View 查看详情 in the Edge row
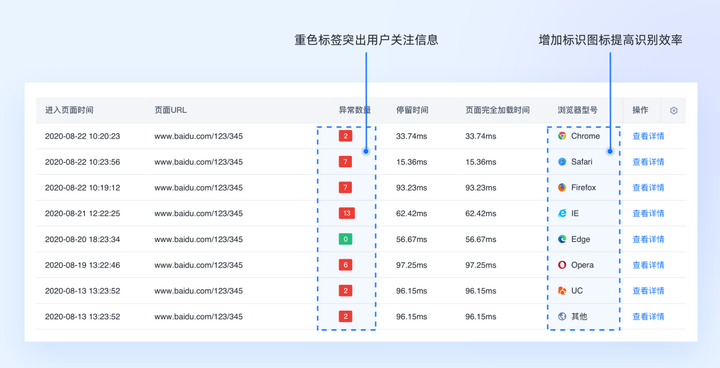Image resolution: width=720 pixels, height=368 pixels. coord(648,239)
